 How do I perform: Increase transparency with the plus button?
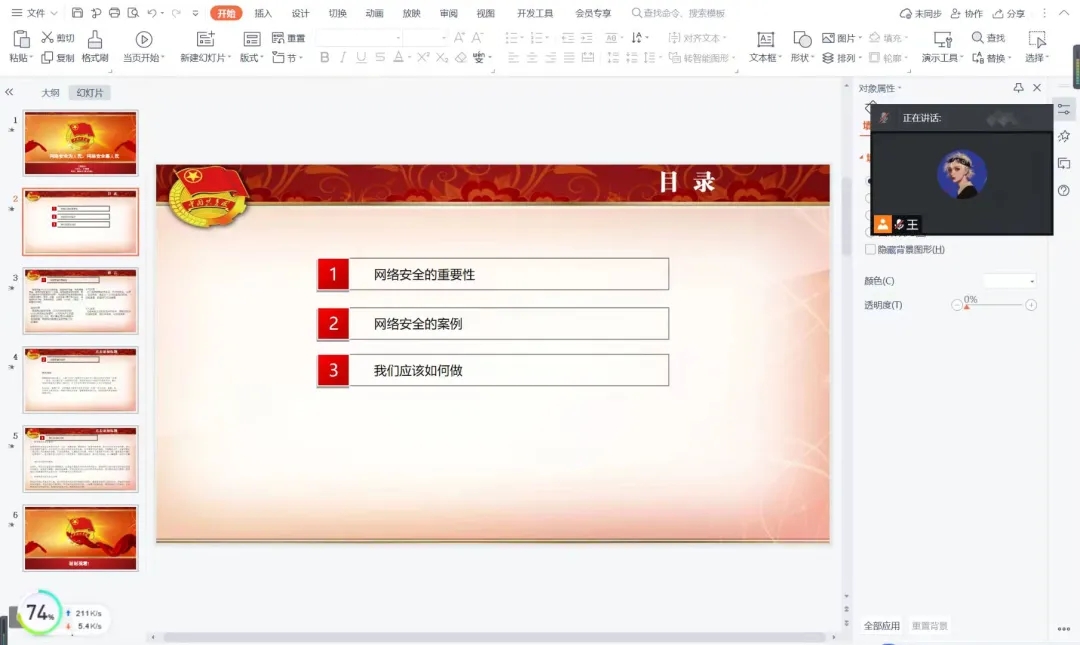pyautogui.click(x=1031, y=305)
